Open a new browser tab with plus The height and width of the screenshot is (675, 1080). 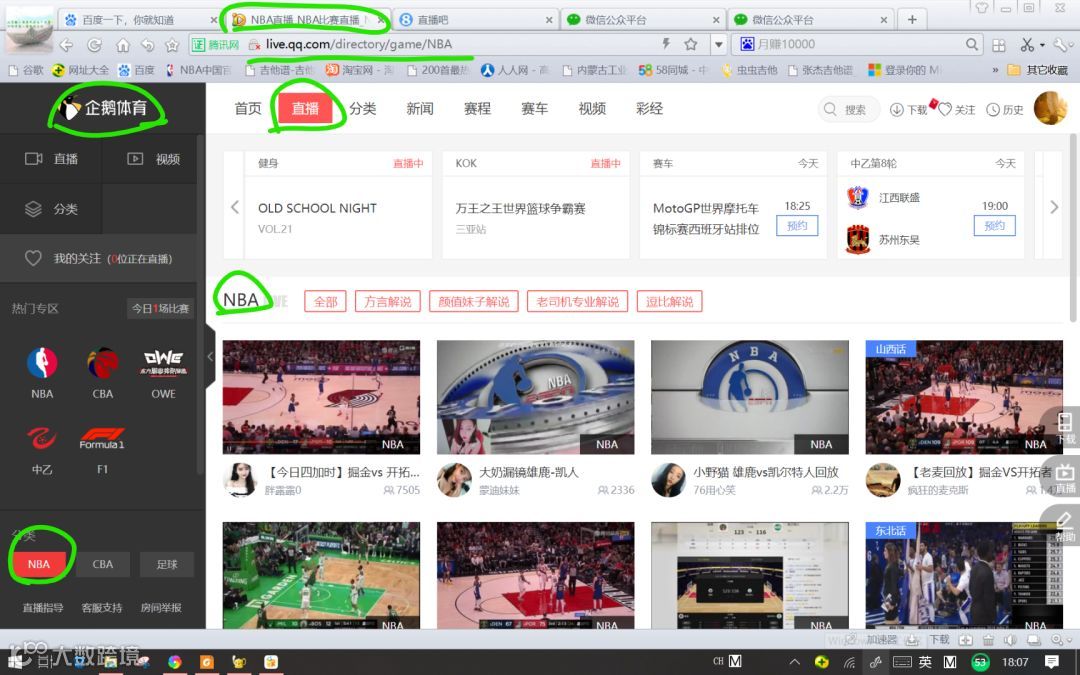(912, 19)
